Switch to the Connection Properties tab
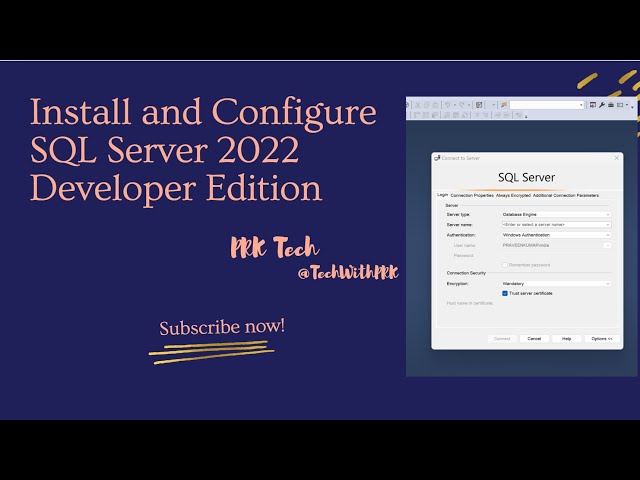The height and width of the screenshot is (480, 640). (472, 196)
